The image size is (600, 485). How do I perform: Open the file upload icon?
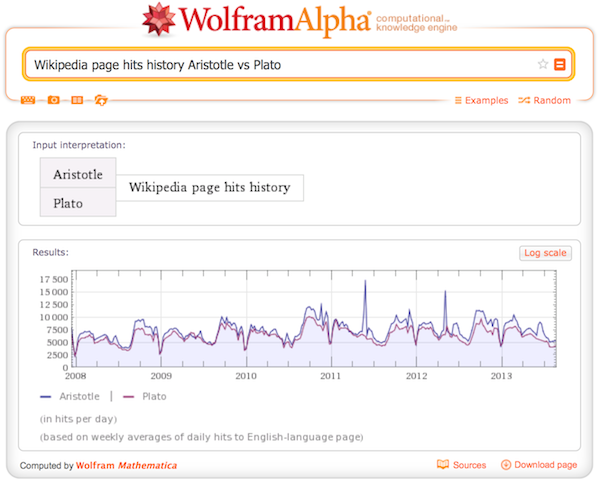click(101, 100)
